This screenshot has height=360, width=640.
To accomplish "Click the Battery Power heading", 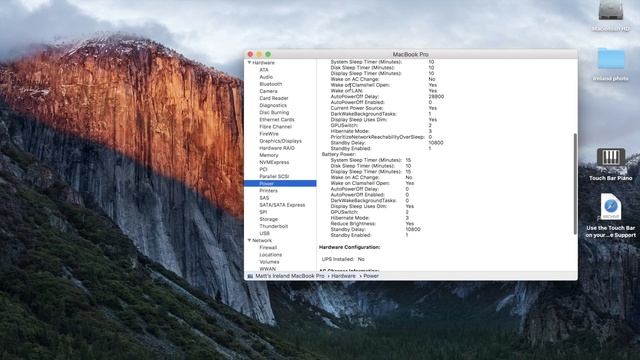I will (x=339, y=155).
